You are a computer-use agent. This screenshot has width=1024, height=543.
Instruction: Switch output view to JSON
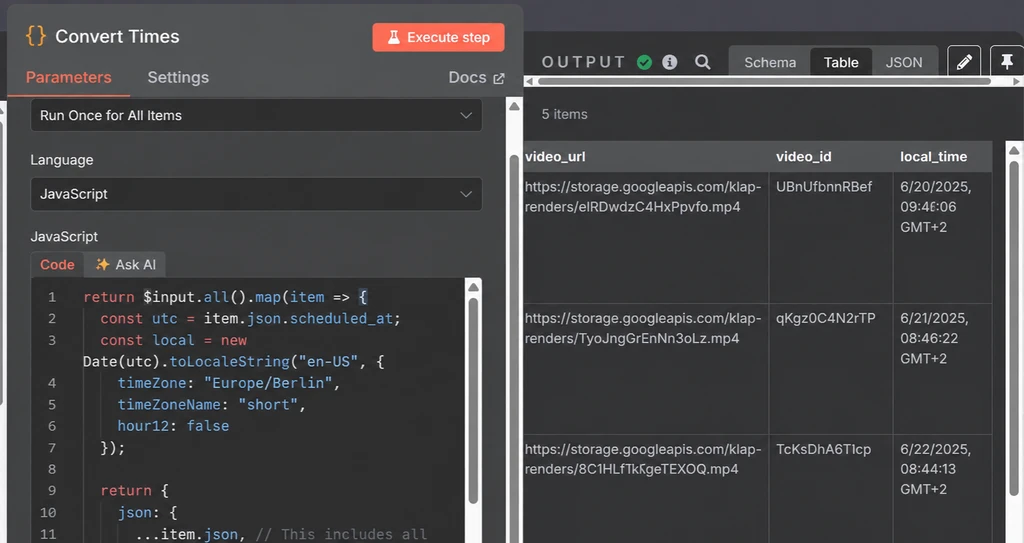click(904, 63)
